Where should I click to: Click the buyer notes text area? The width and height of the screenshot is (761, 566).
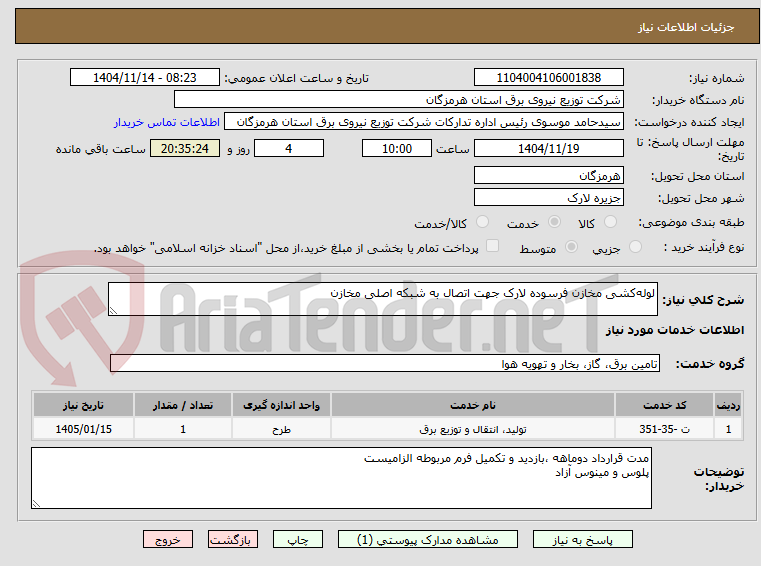(x=341, y=478)
